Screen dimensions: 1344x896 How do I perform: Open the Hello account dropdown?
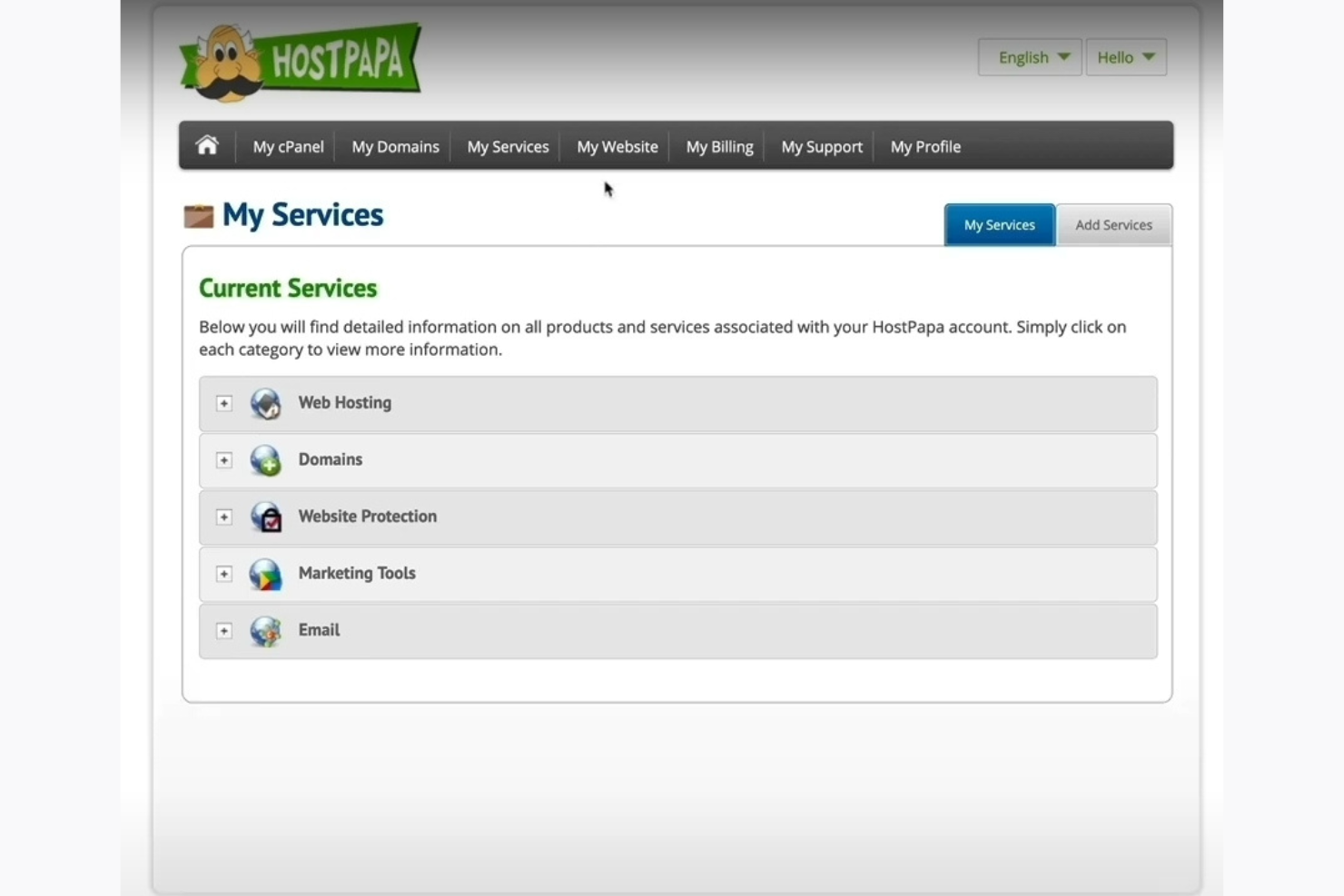1125,56
